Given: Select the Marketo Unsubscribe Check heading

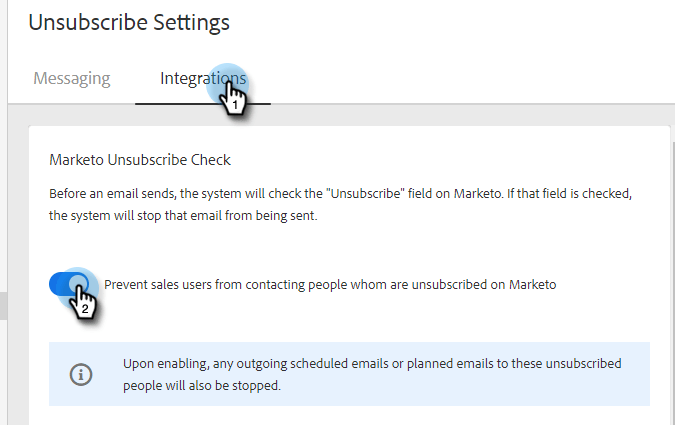Looking at the screenshot, I should pos(140,160).
